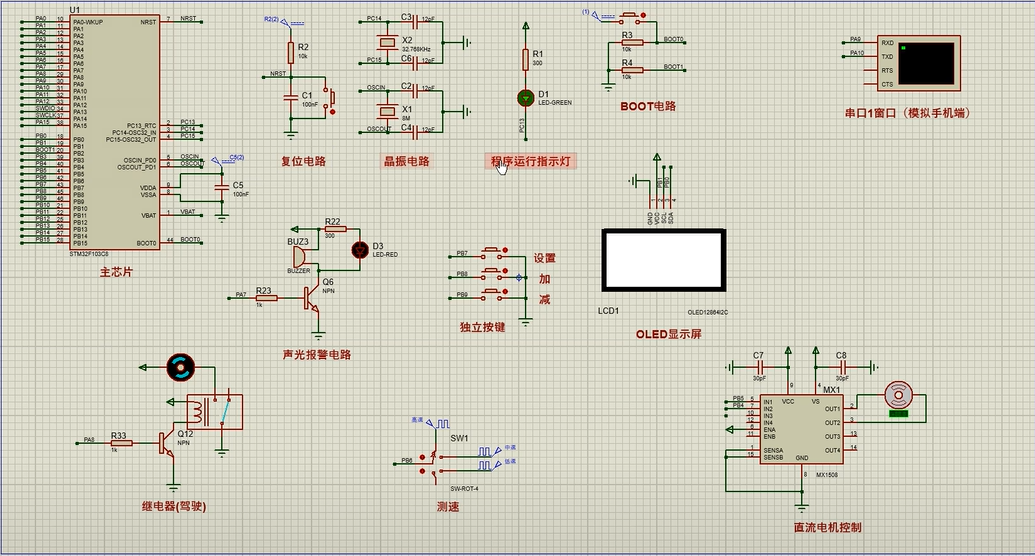Select resistor R3 10k
Image resolution: width=1035 pixels, height=556 pixels.
coord(632,43)
